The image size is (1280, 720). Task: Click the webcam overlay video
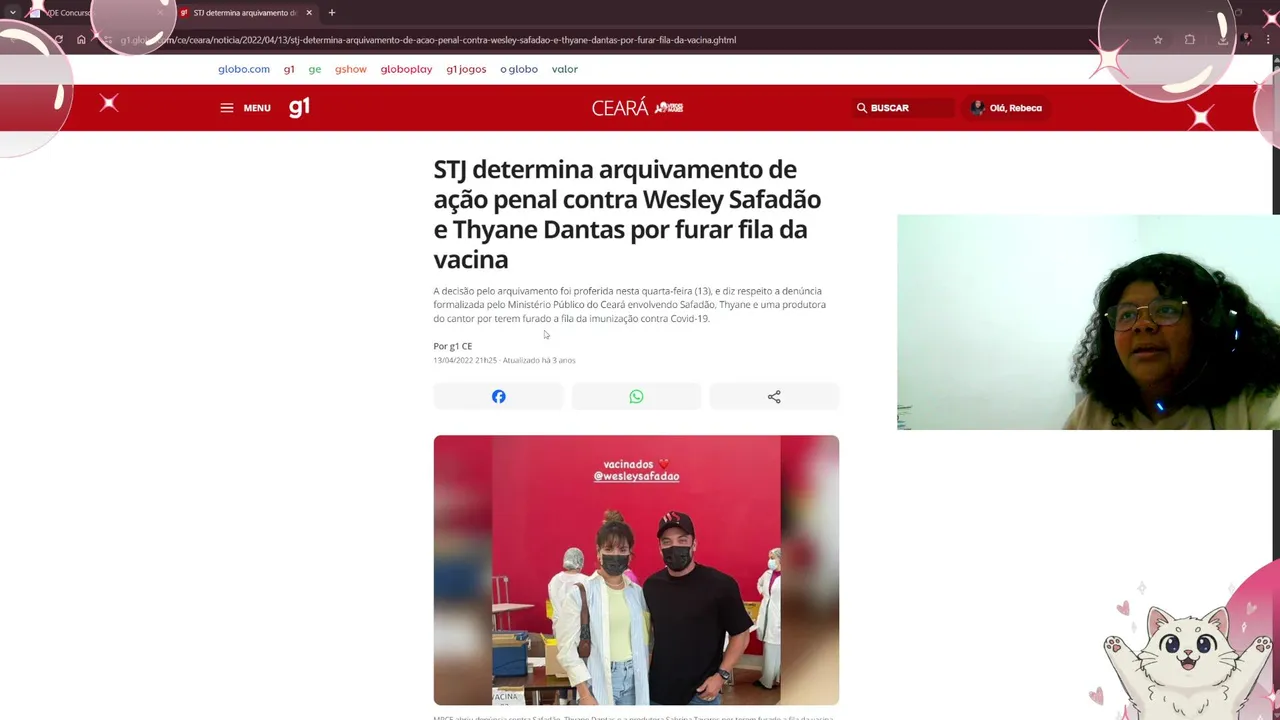click(1088, 322)
